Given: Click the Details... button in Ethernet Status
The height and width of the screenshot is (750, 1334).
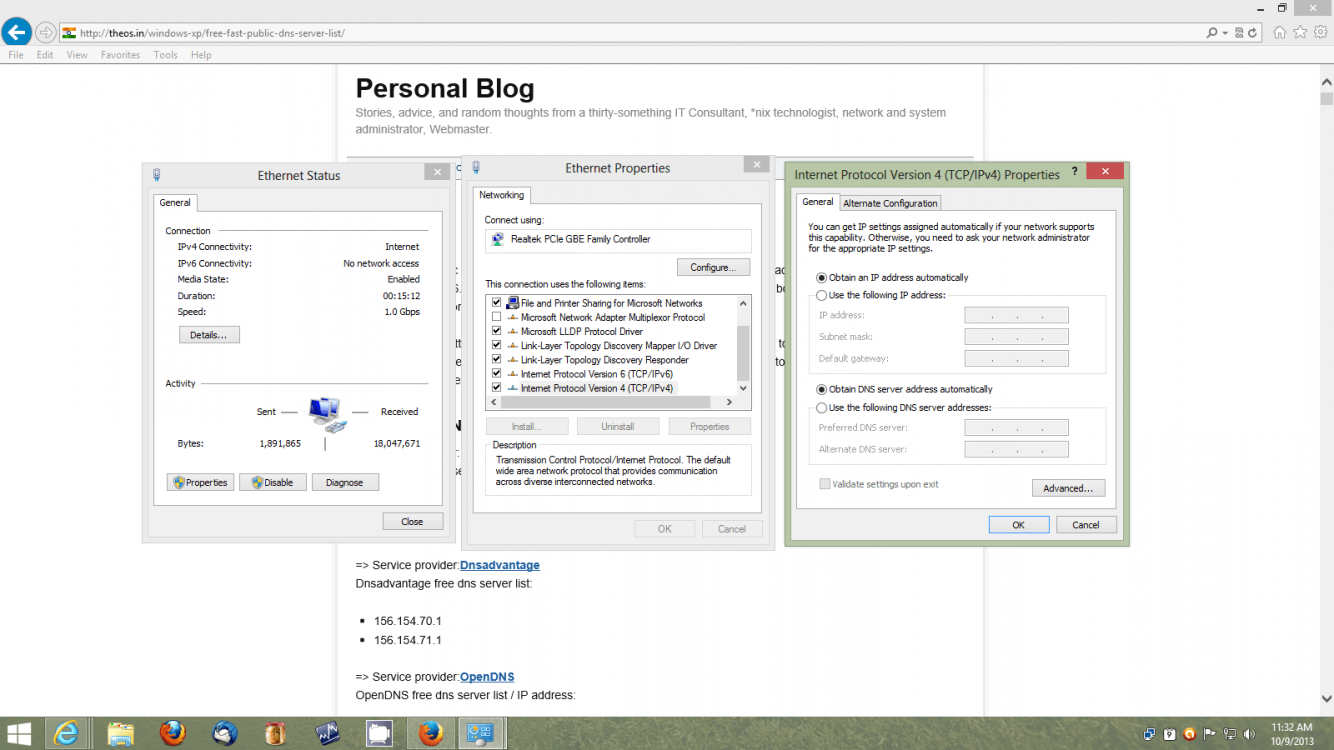Looking at the screenshot, I should coord(209,335).
